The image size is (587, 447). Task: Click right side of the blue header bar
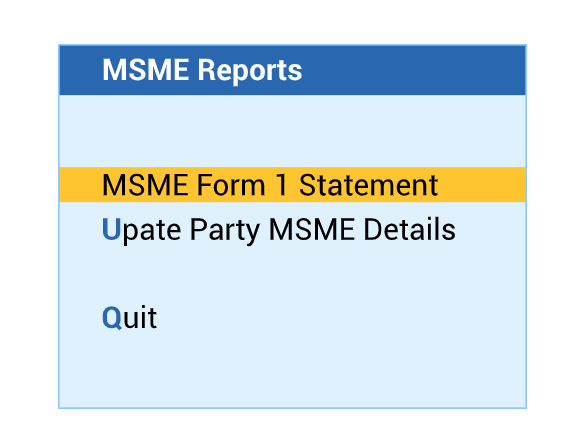(x=414, y=70)
